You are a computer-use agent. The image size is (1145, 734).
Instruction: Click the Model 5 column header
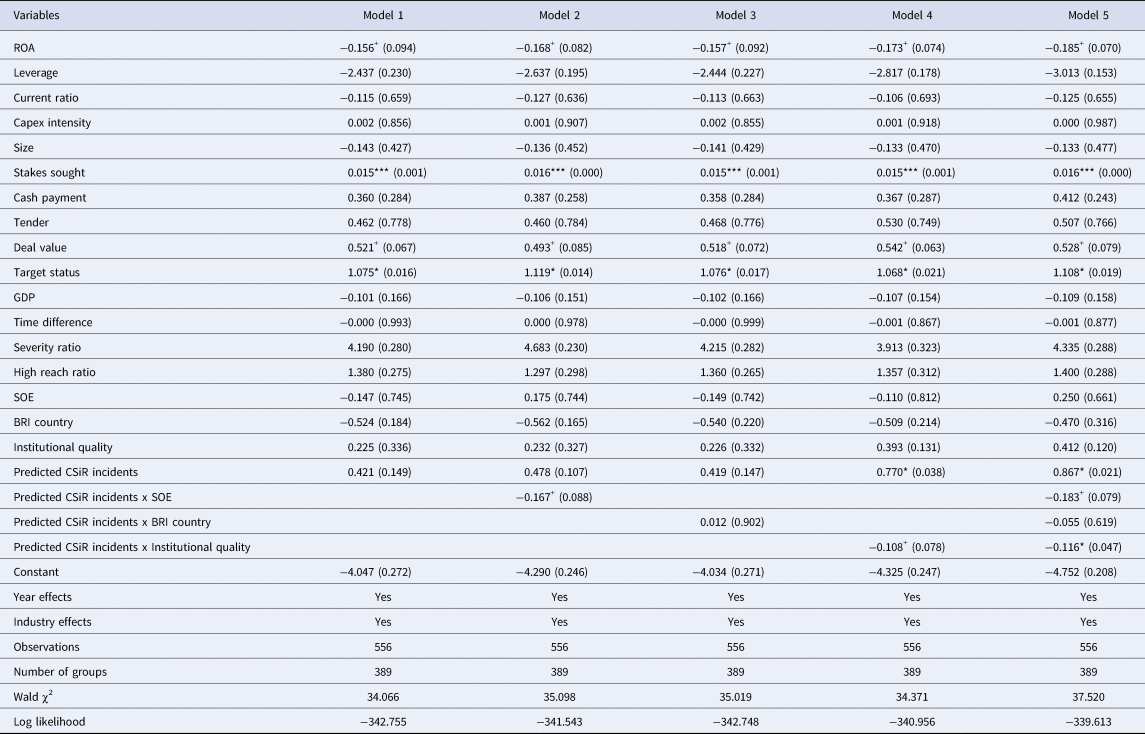(x=1089, y=16)
